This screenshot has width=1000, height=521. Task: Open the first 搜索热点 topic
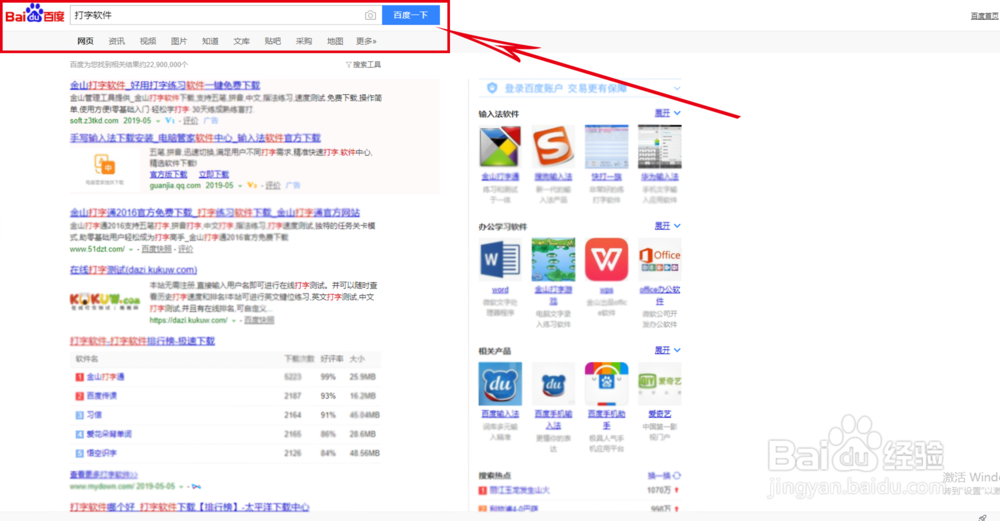pyautogui.click(x=520, y=490)
